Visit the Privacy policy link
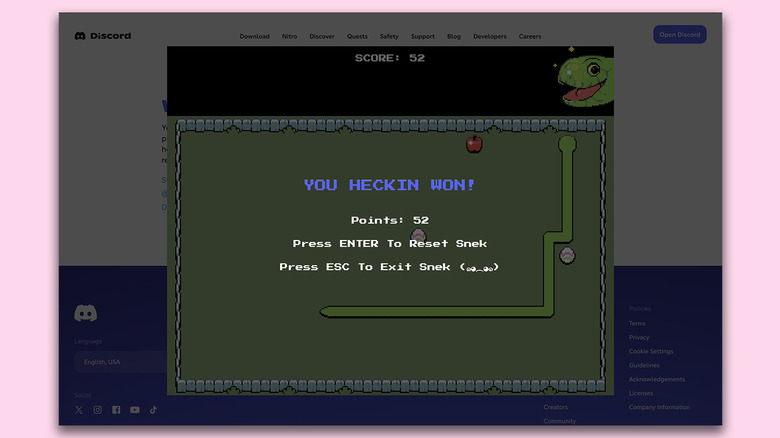The height and width of the screenshot is (438, 780). [639, 337]
